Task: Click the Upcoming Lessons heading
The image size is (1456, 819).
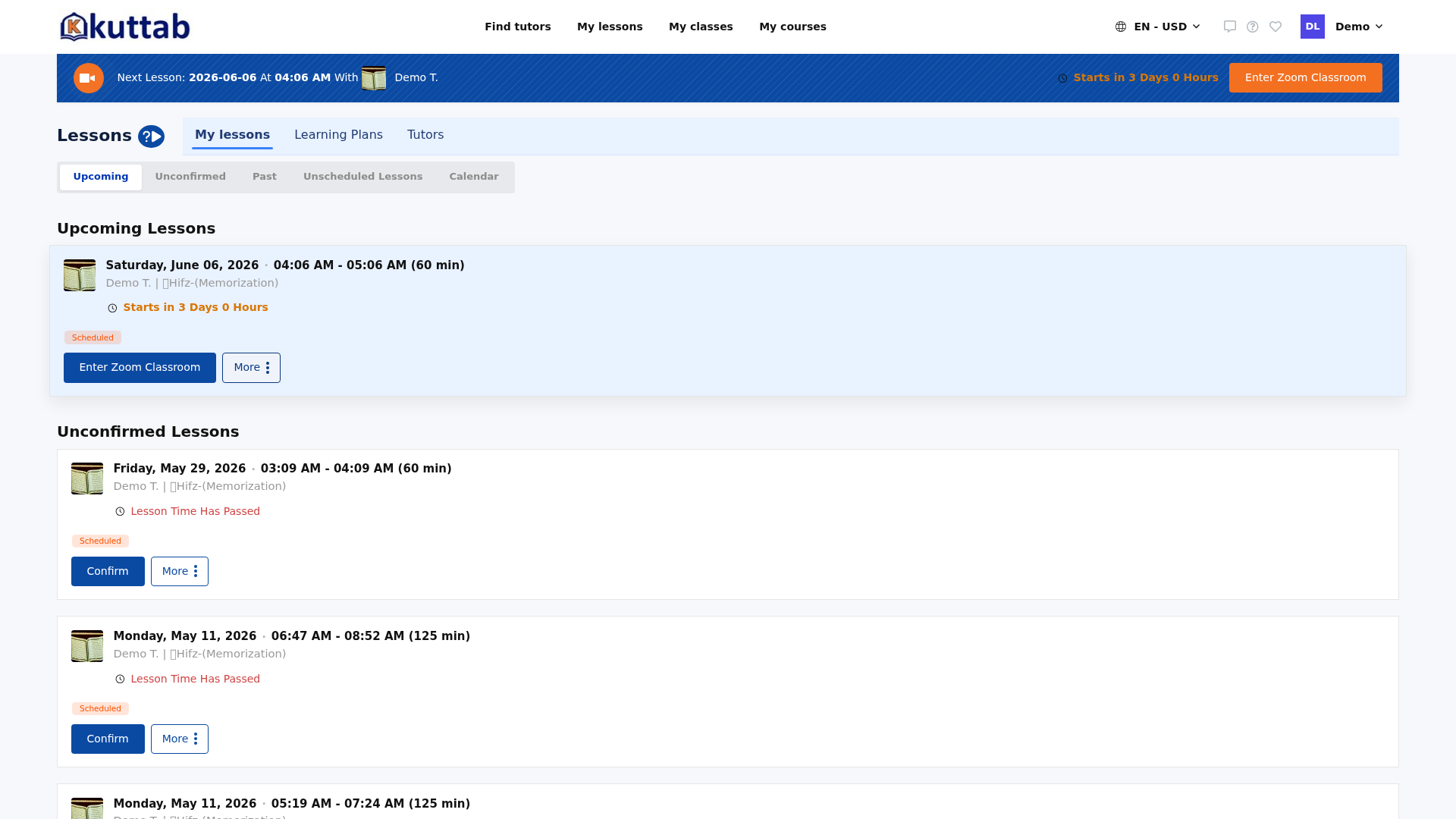Action: click(136, 229)
